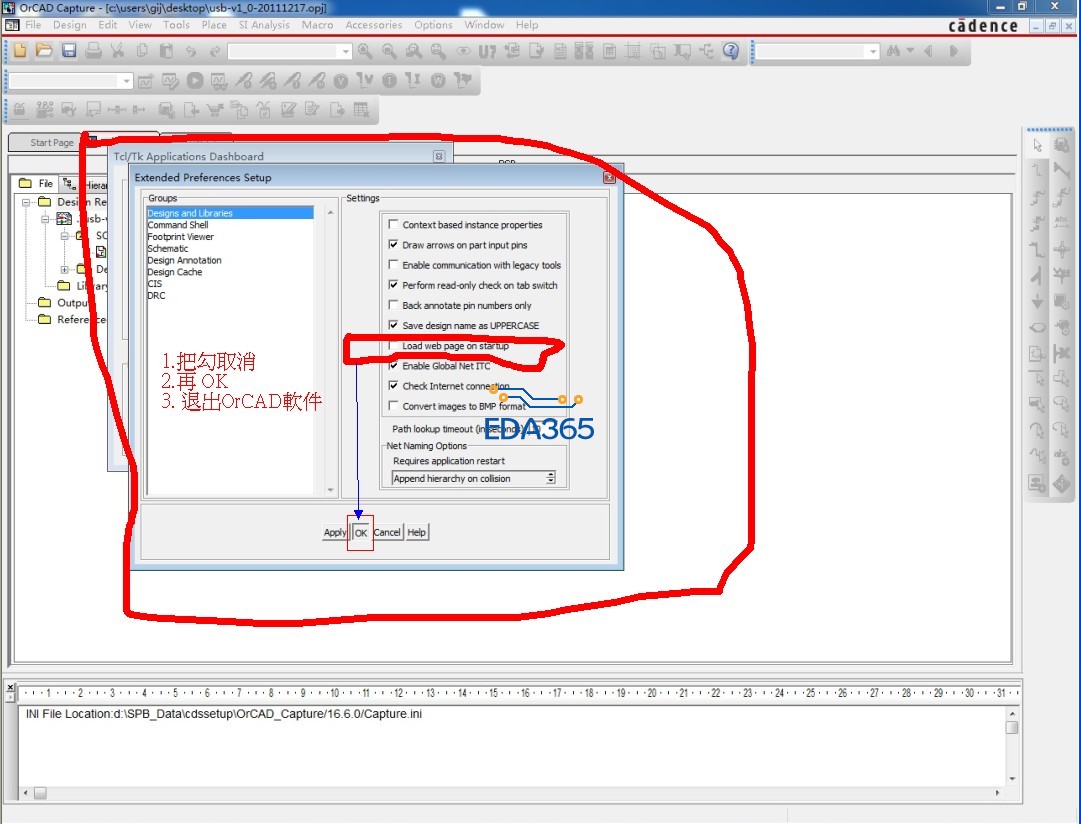Select Design Cache in Groups list
The image size is (1081, 824).
(174, 272)
